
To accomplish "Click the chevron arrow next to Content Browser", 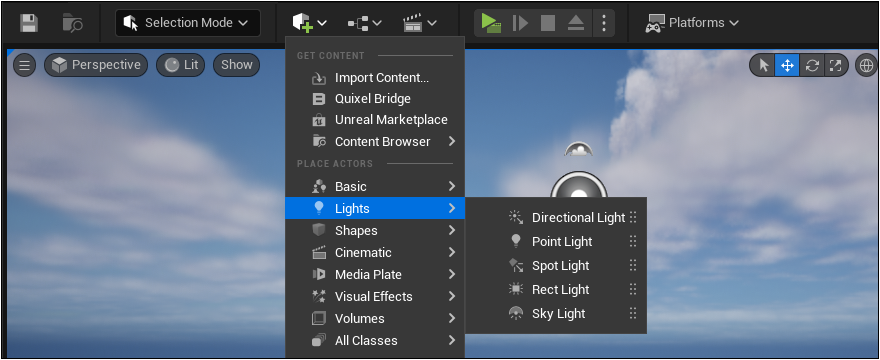I will [452, 142].
